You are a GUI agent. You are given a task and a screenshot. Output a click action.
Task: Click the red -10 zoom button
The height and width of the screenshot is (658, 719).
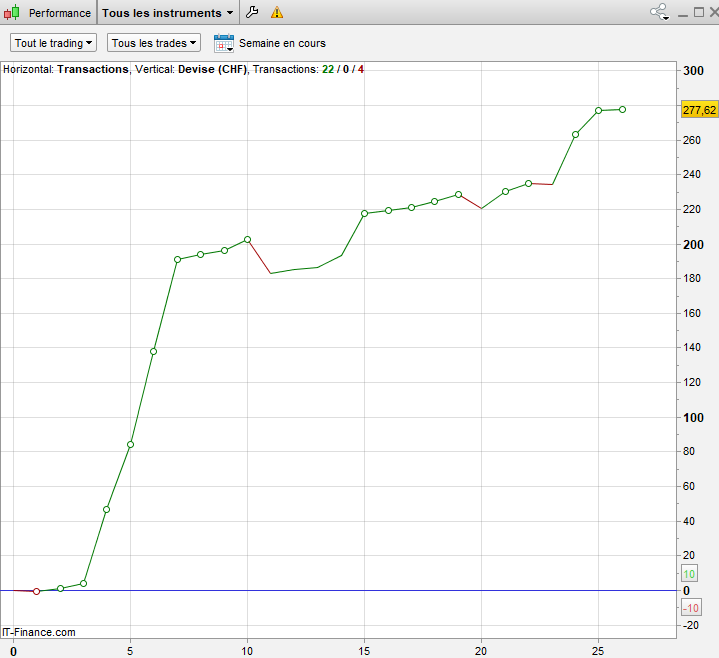691,608
